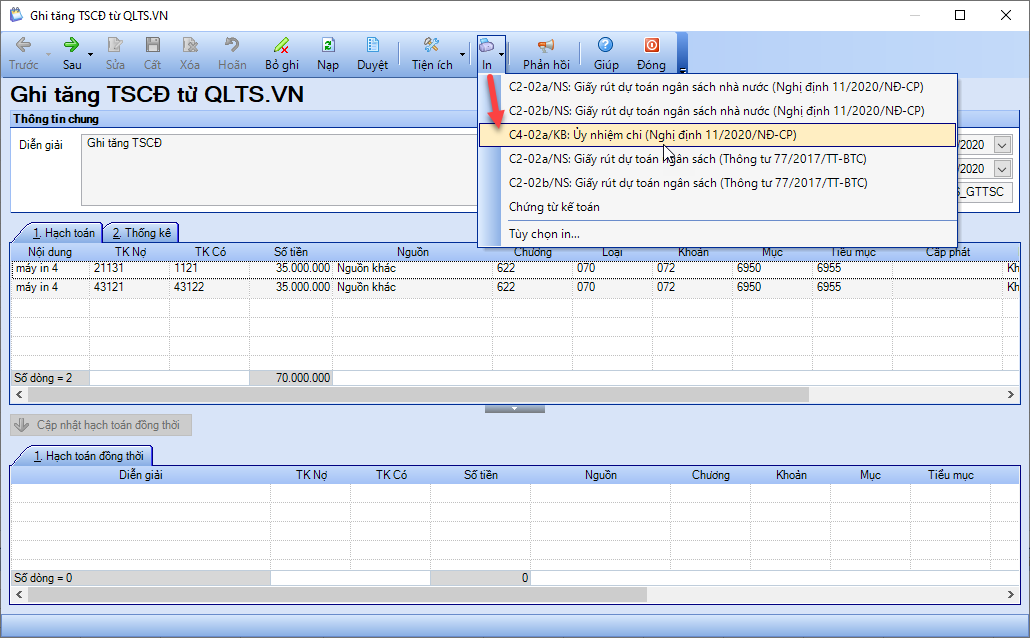Click the Đóng red close icon
The width and height of the screenshot is (1030, 638).
pyautogui.click(x=651, y=45)
